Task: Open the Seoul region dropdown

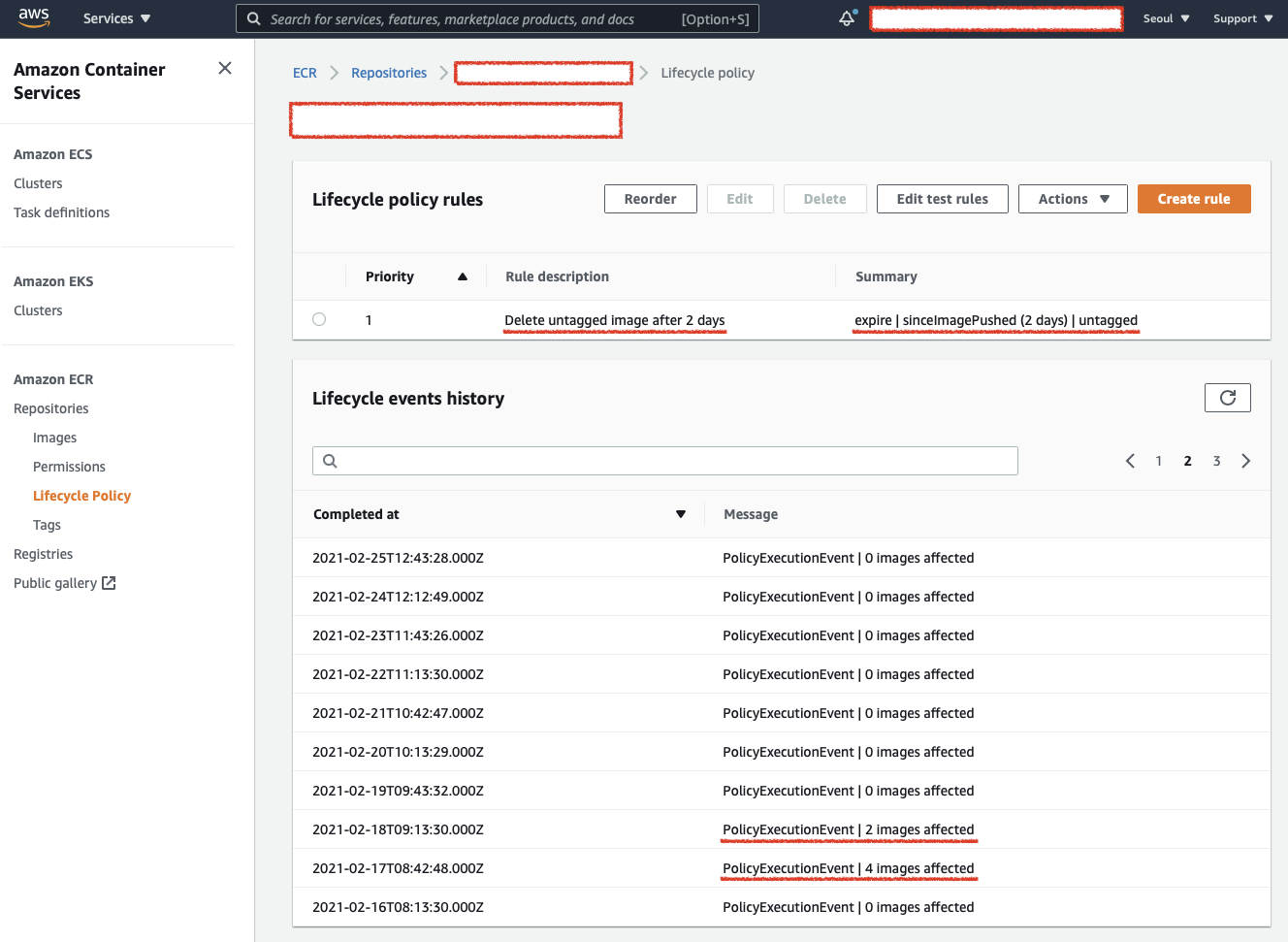Action: coord(1166,18)
